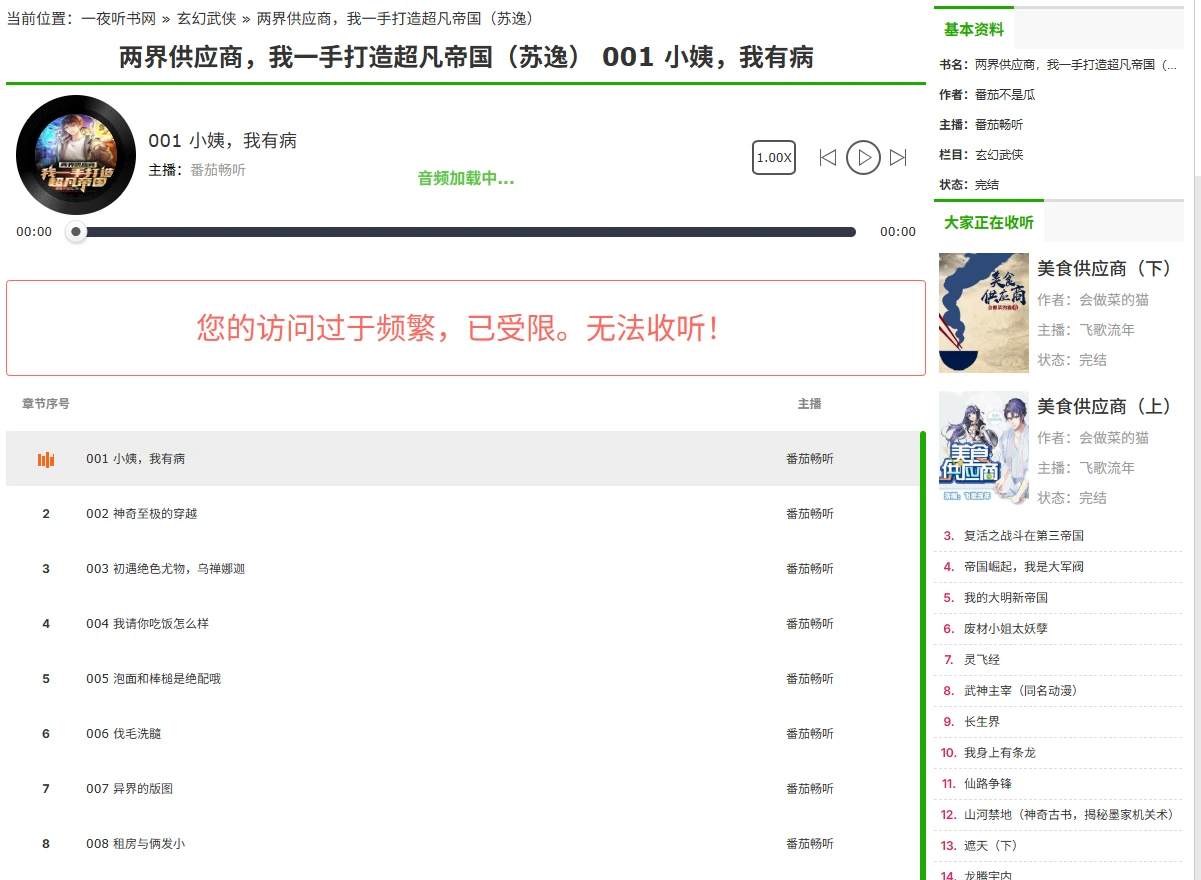
Task: Skip to the previous chapter track
Action: click(827, 158)
